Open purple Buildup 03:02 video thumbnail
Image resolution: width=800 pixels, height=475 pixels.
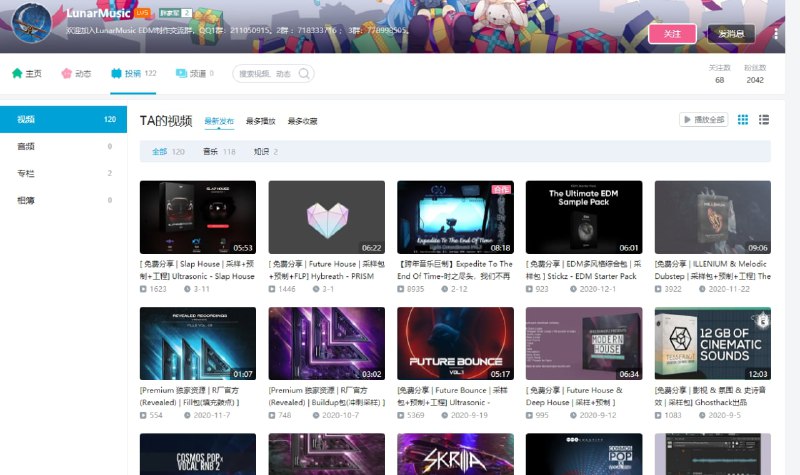[x=327, y=343]
